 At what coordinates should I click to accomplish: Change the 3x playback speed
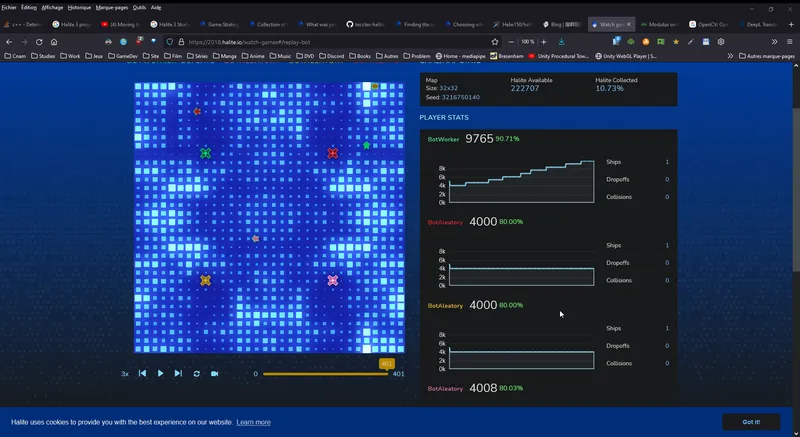point(124,374)
